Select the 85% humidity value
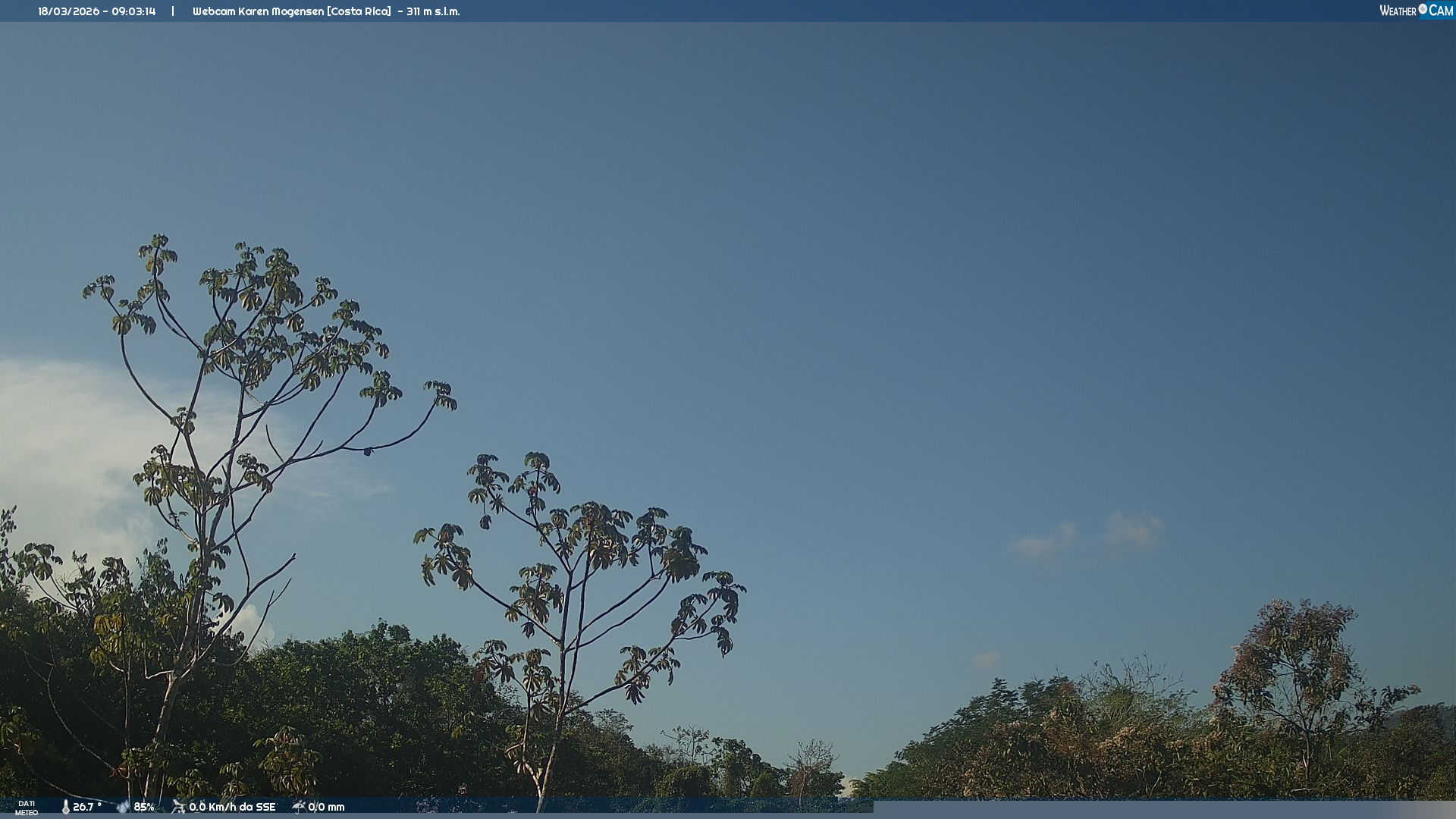The height and width of the screenshot is (819, 1456). (x=144, y=807)
